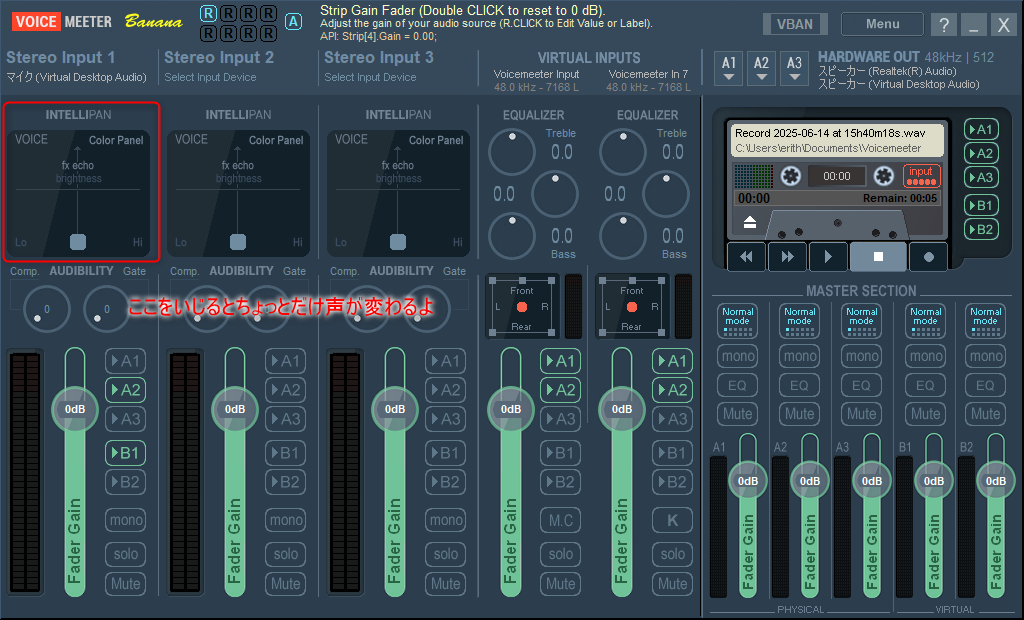The width and height of the screenshot is (1024, 620).
Task: Click the Stereo Input 1 Gate knob
Action: (106, 309)
